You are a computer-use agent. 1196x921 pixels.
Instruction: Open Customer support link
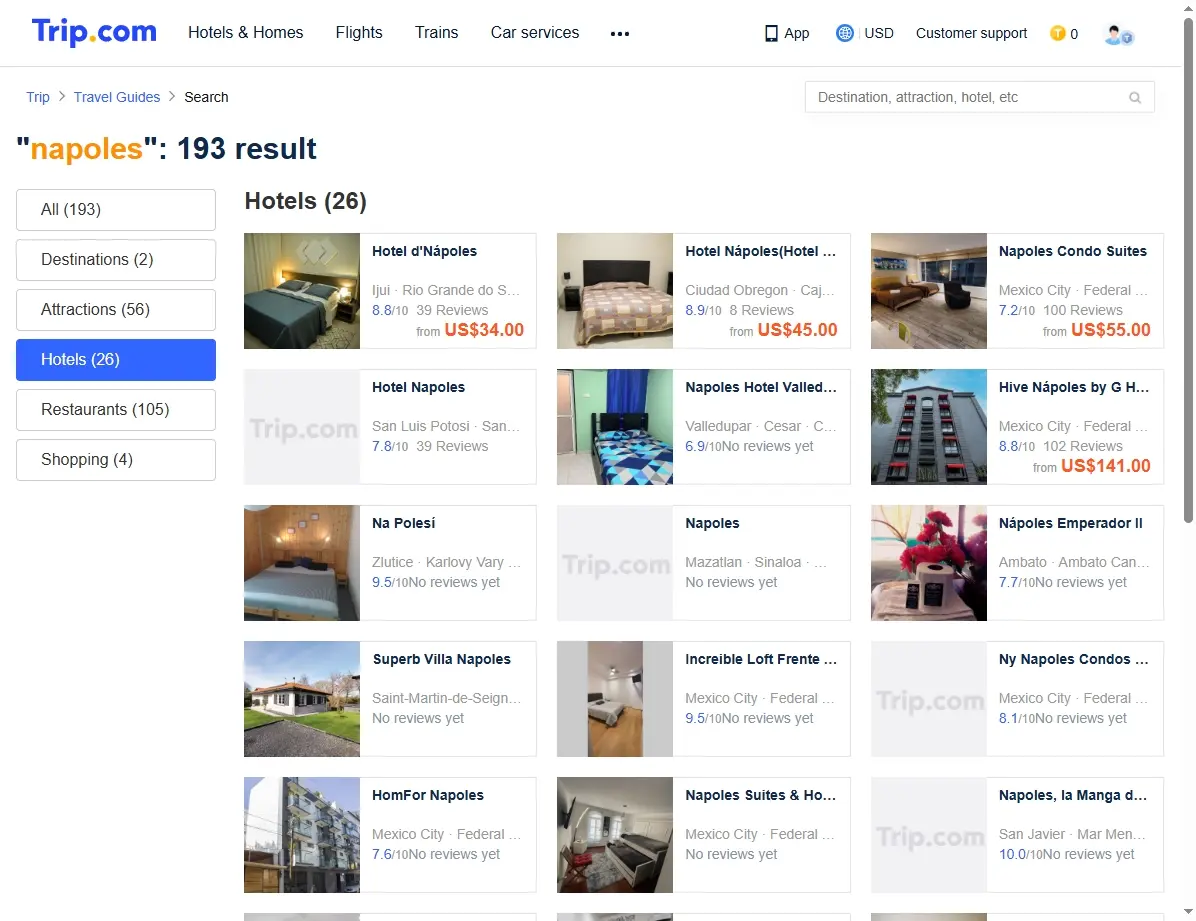[971, 33]
